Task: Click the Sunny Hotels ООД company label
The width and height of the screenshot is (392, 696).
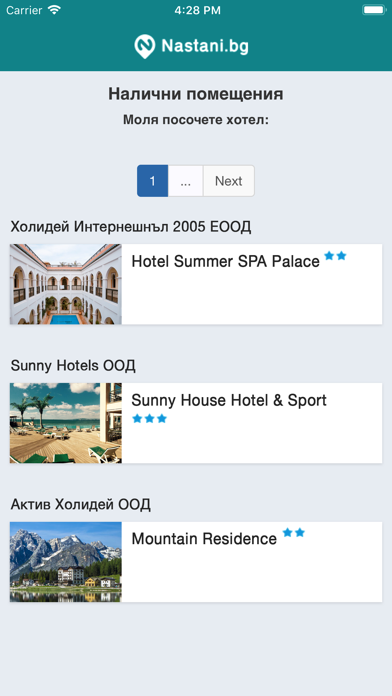Action: point(73,366)
